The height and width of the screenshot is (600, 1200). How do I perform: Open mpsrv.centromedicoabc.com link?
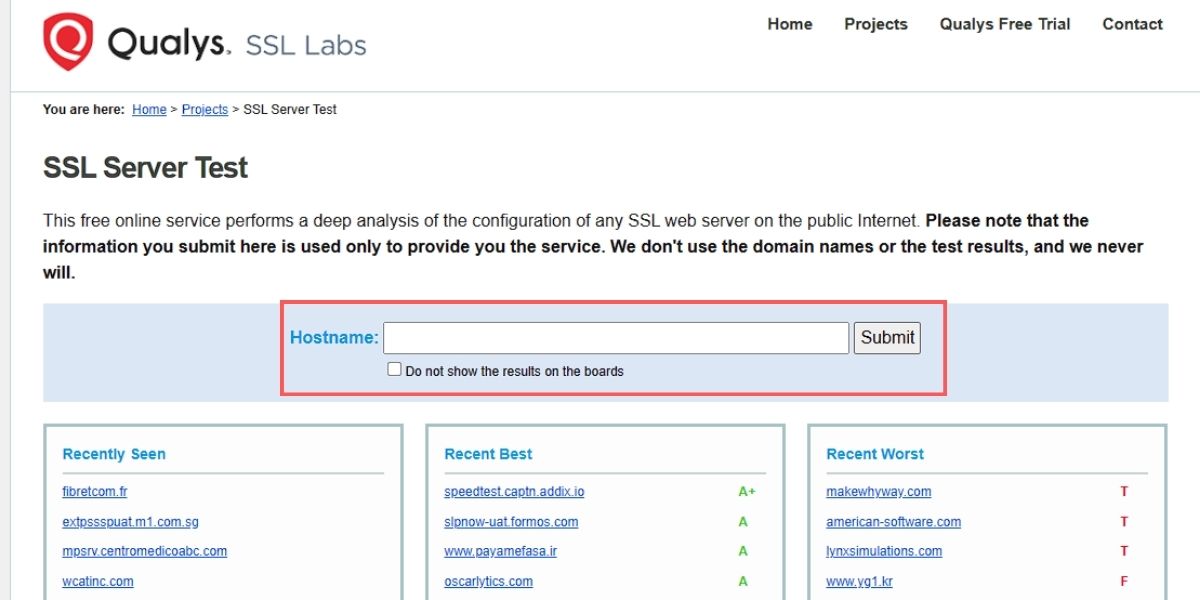[145, 551]
